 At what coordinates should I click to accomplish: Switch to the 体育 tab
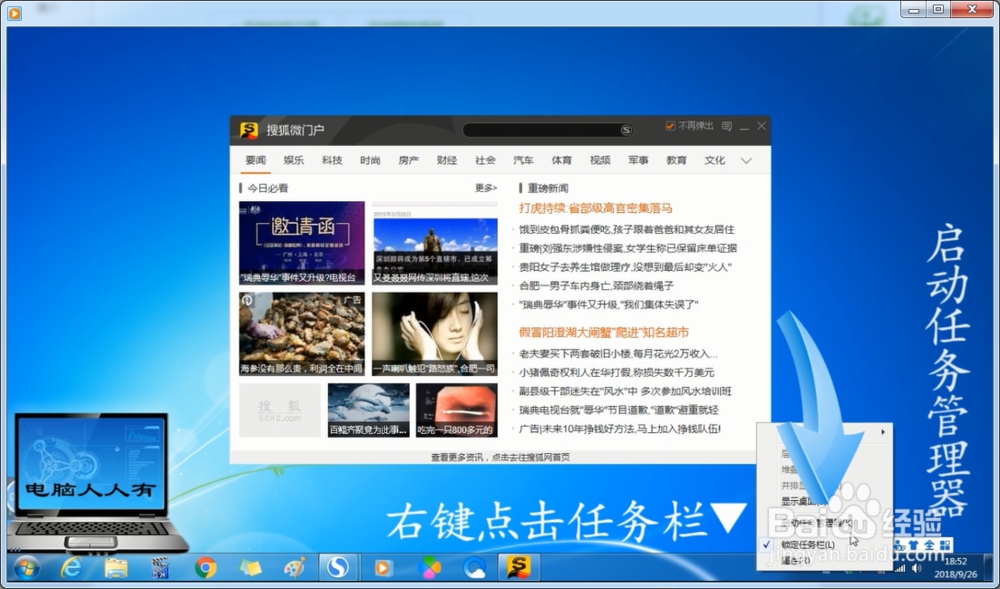tap(562, 161)
